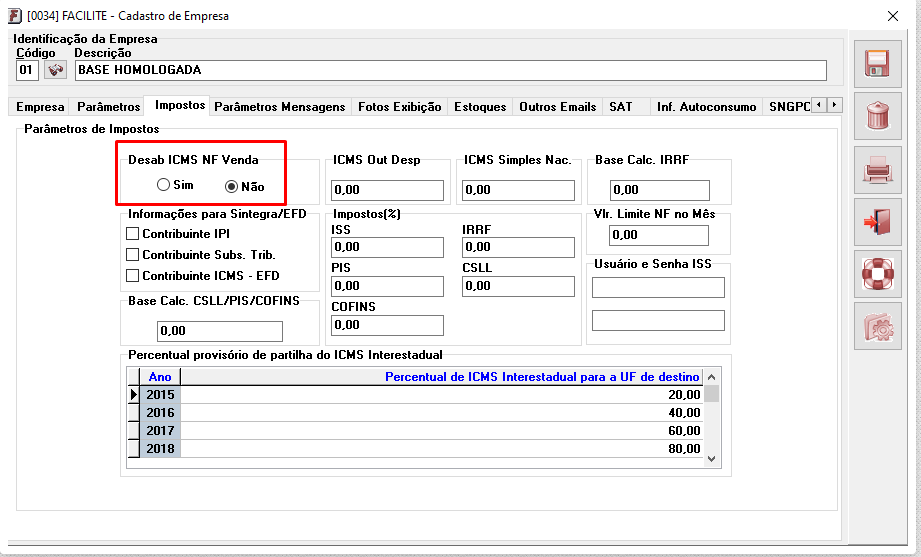Open the SNGPC tab

tap(789, 107)
